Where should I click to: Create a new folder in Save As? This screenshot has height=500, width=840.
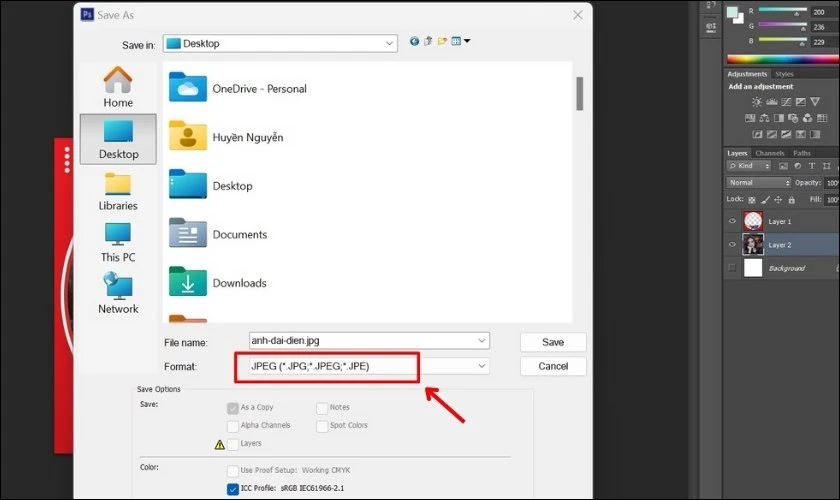(x=442, y=41)
